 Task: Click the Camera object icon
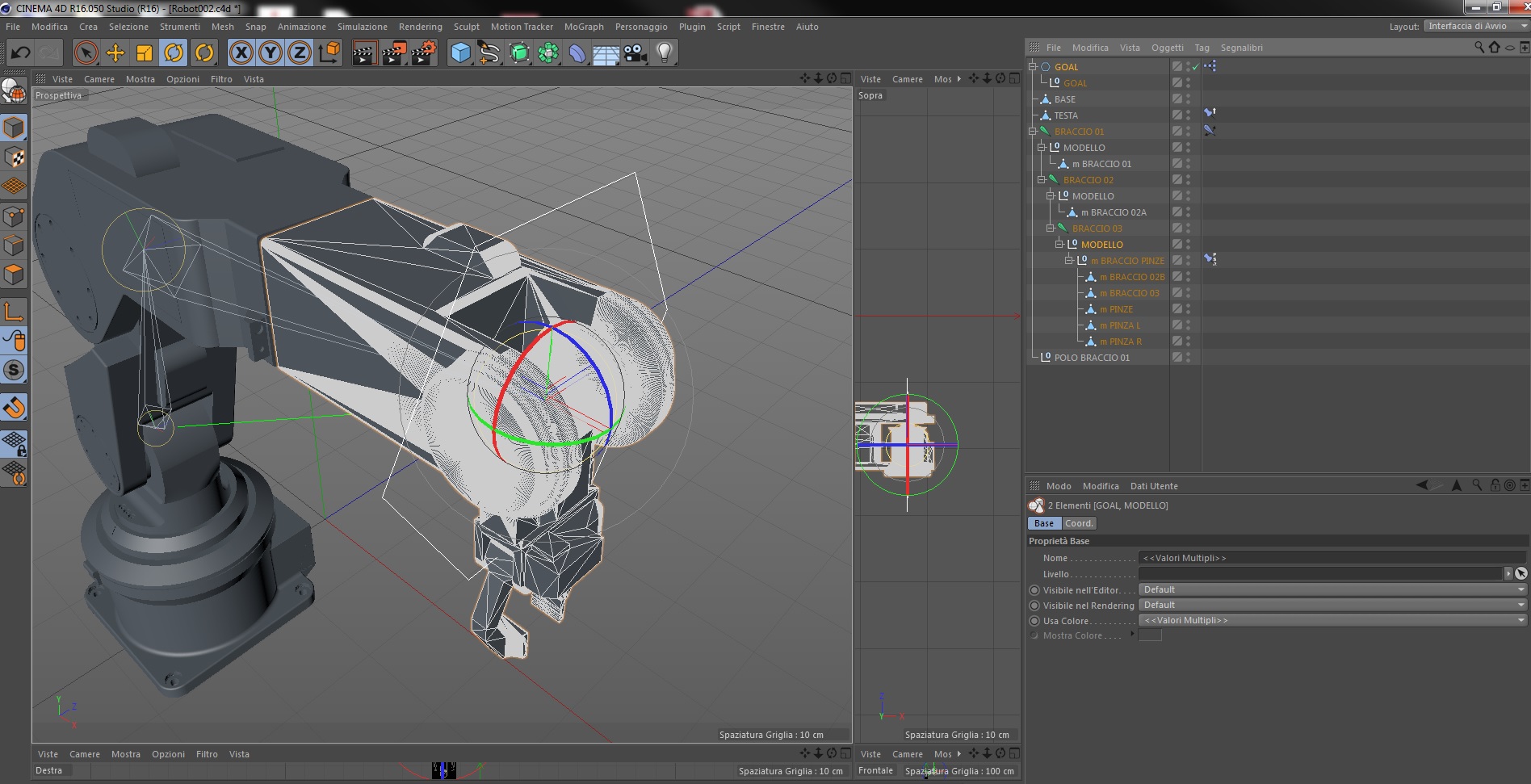pos(635,53)
